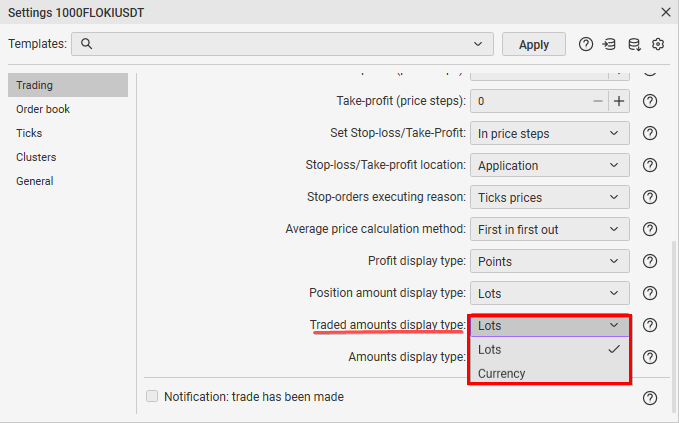This screenshot has width=679, height=423.
Task: Collapse Traded amounts display type dropdown
Action: coord(550,325)
